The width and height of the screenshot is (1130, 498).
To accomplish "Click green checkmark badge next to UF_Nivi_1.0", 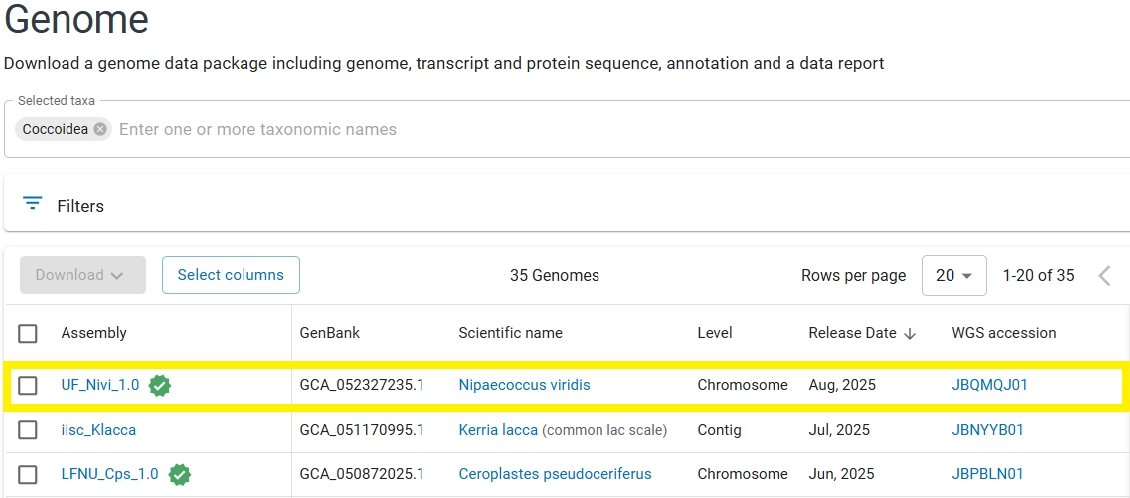I will click(160, 385).
